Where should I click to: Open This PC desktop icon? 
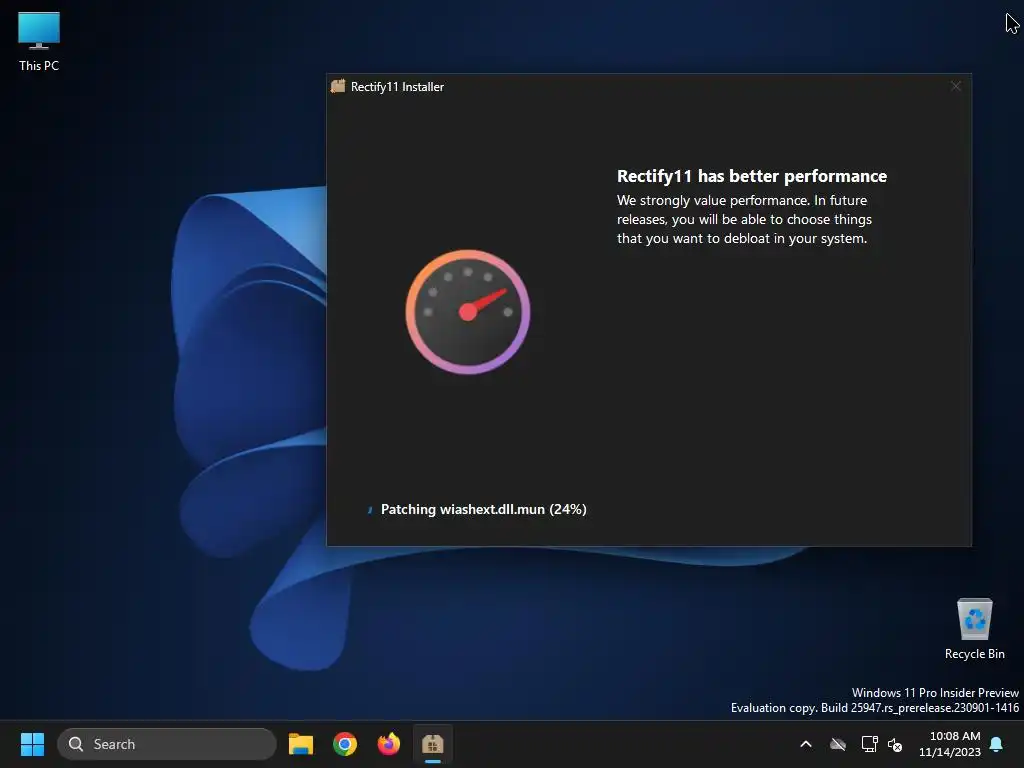[x=39, y=41]
